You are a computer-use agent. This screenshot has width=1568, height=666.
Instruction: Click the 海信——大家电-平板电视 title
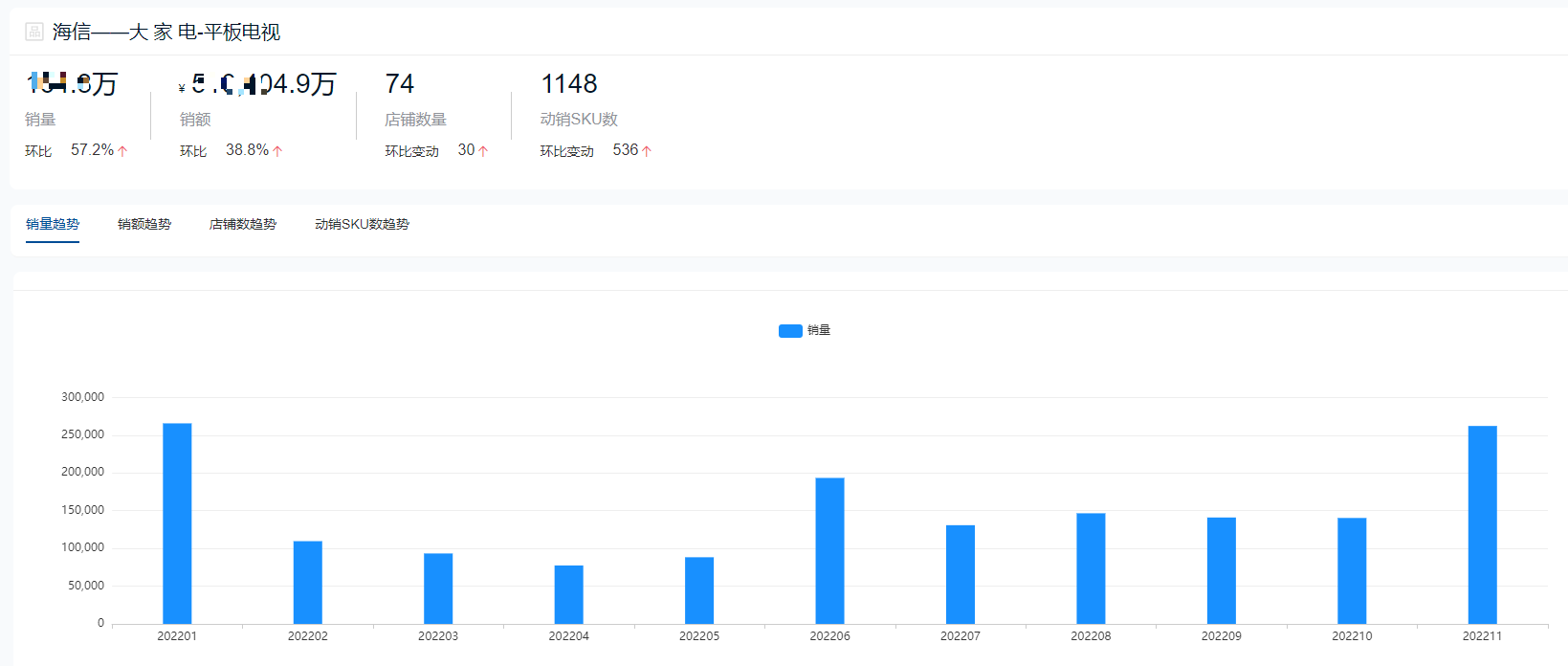pyautogui.click(x=166, y=32)
